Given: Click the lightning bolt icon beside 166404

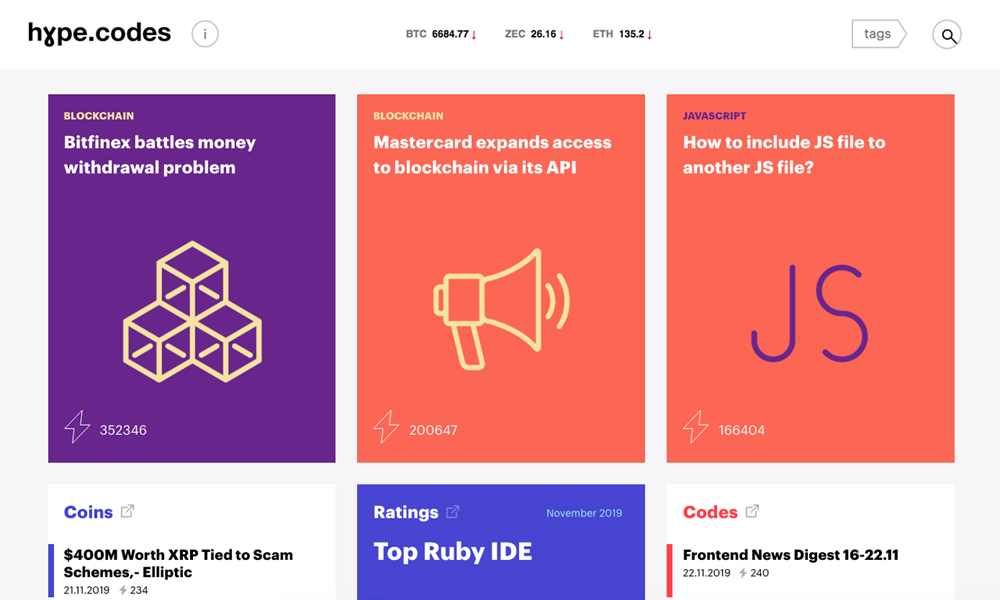Looking at the screenshot, I should point(696,428).
